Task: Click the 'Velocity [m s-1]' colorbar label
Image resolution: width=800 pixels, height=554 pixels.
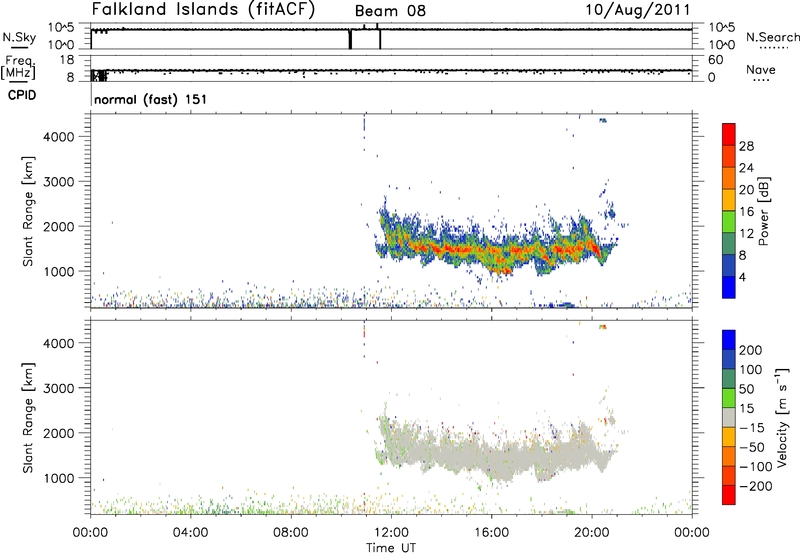Action: (x=782, y=417)
